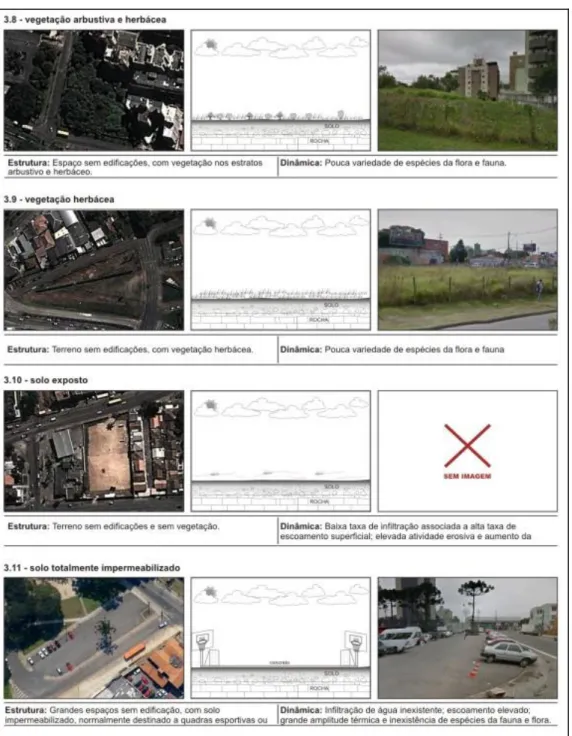Open profile diagram of section 3.8
Screen dimensions: 572x736
pos(281,90)
